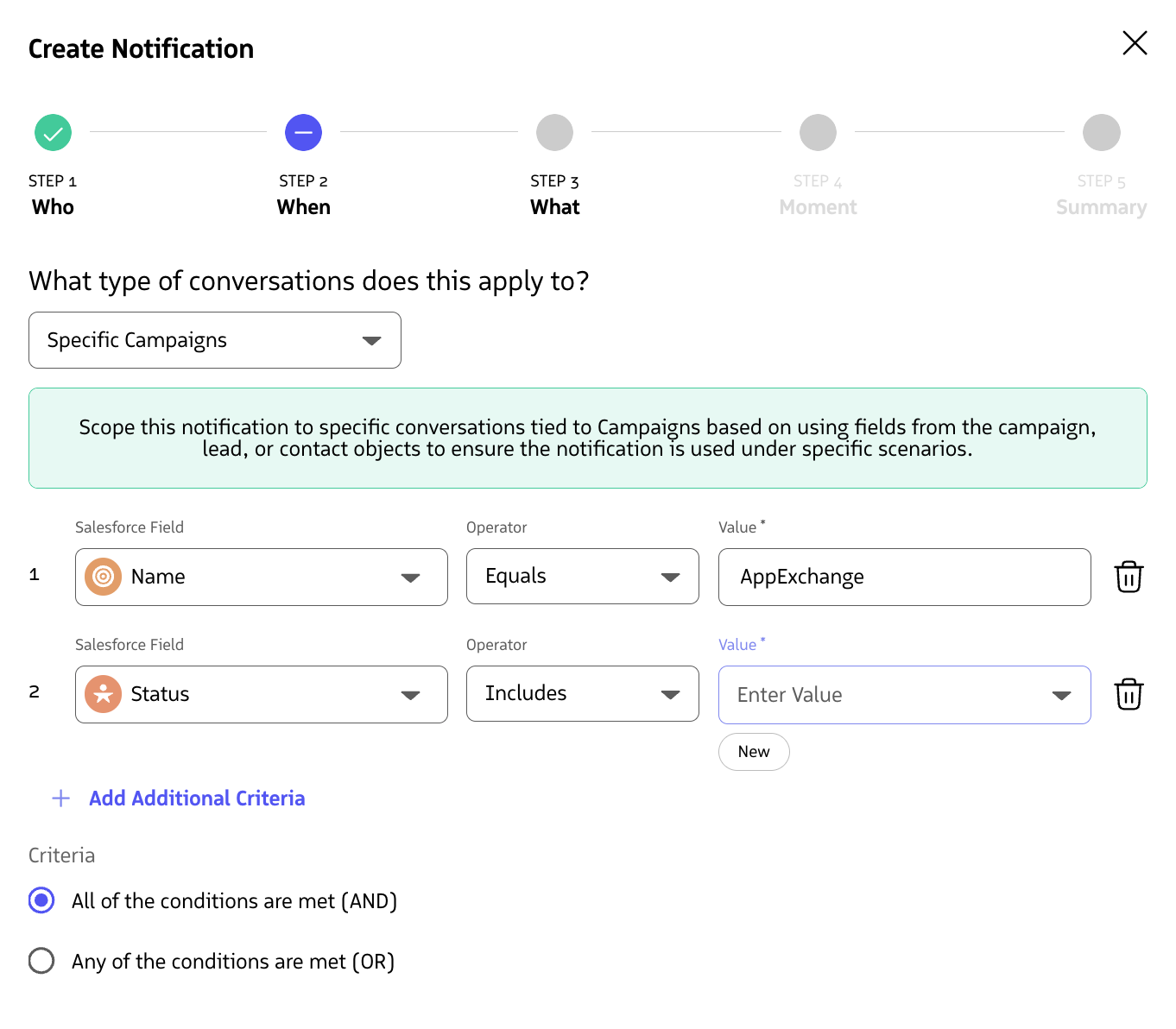
Task: Click the campaign icon in the Name field
Action: [x=102, y=577]
